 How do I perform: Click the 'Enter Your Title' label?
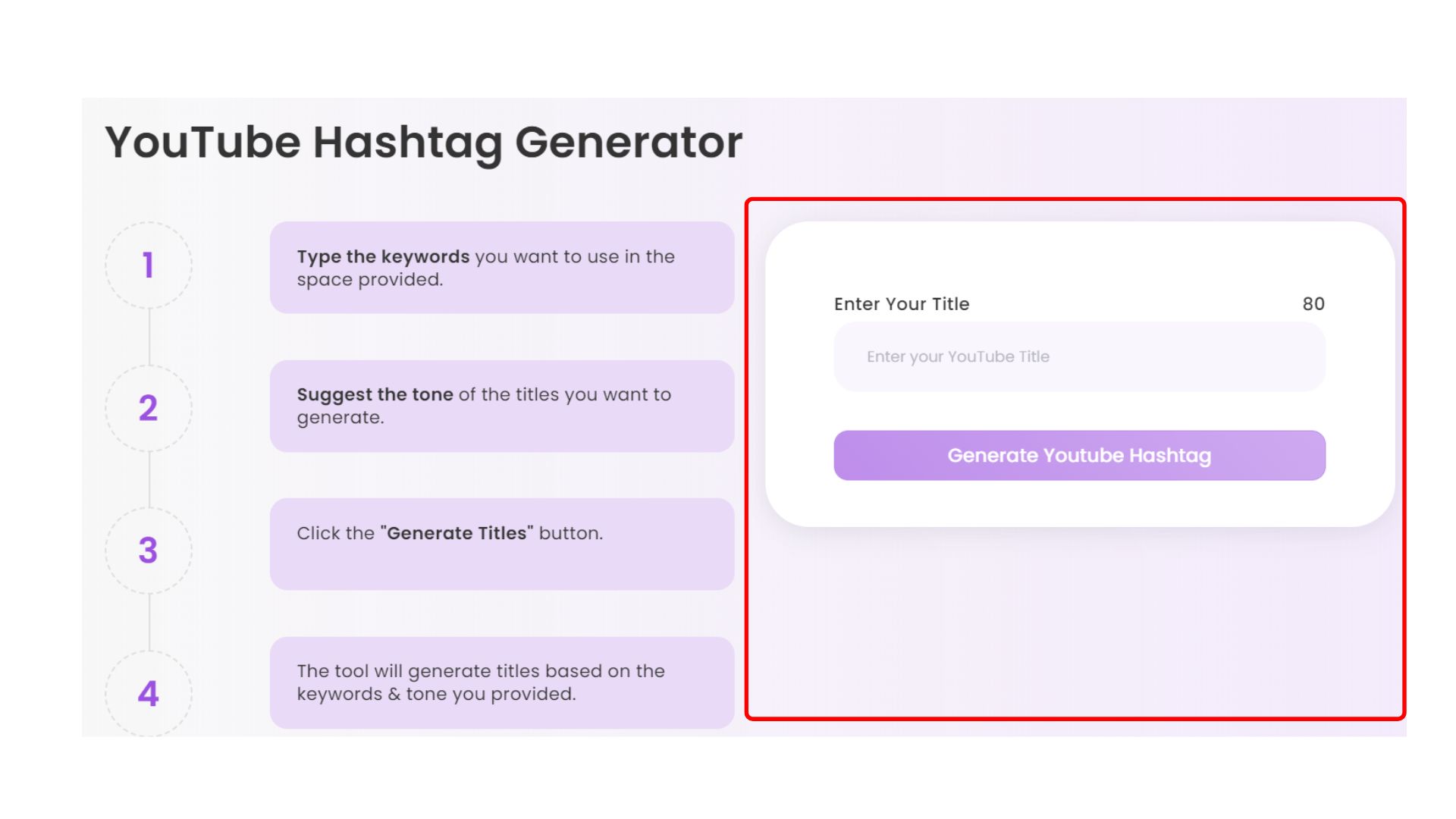tap(902, 304)
